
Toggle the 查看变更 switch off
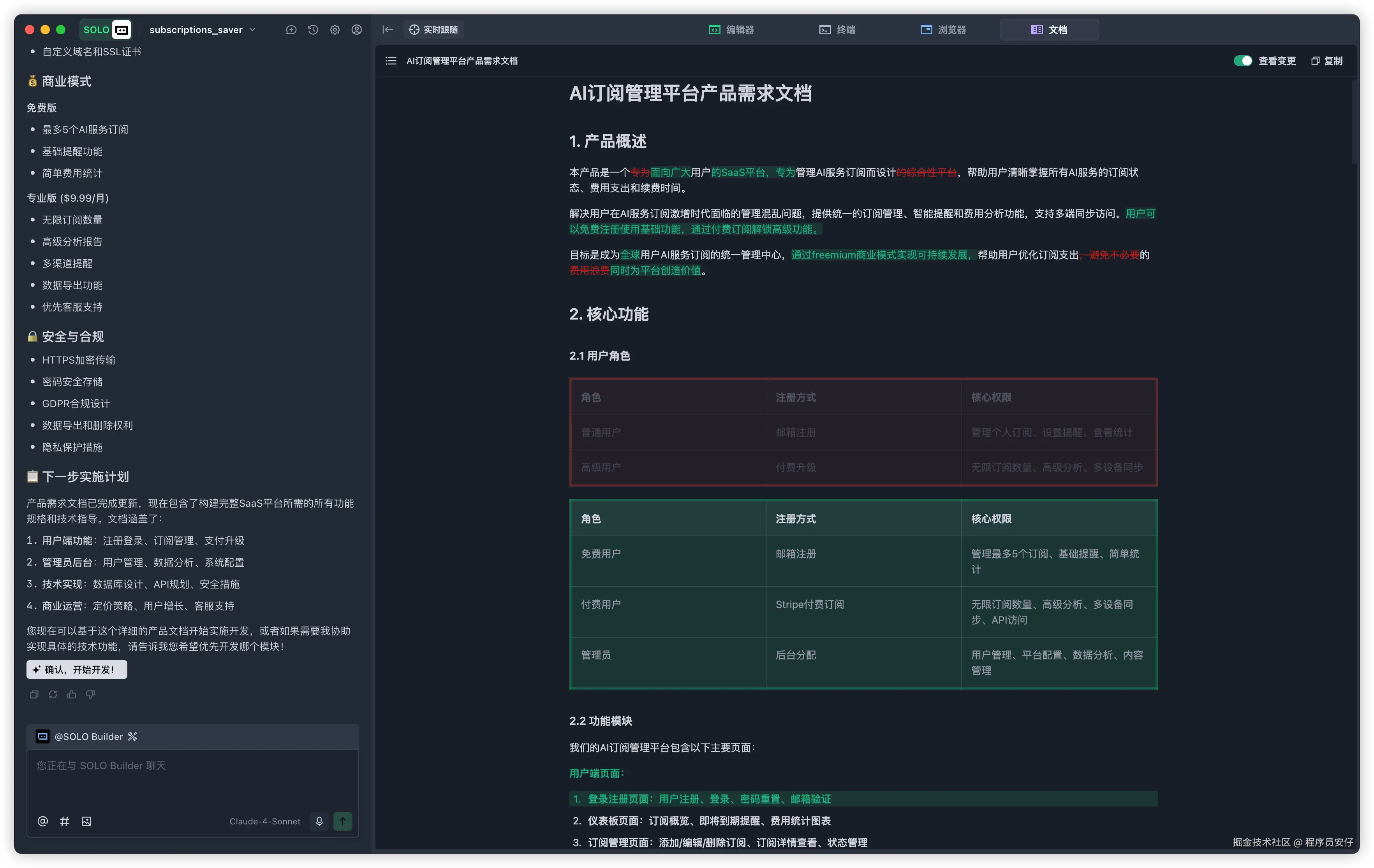(1242, 61)
